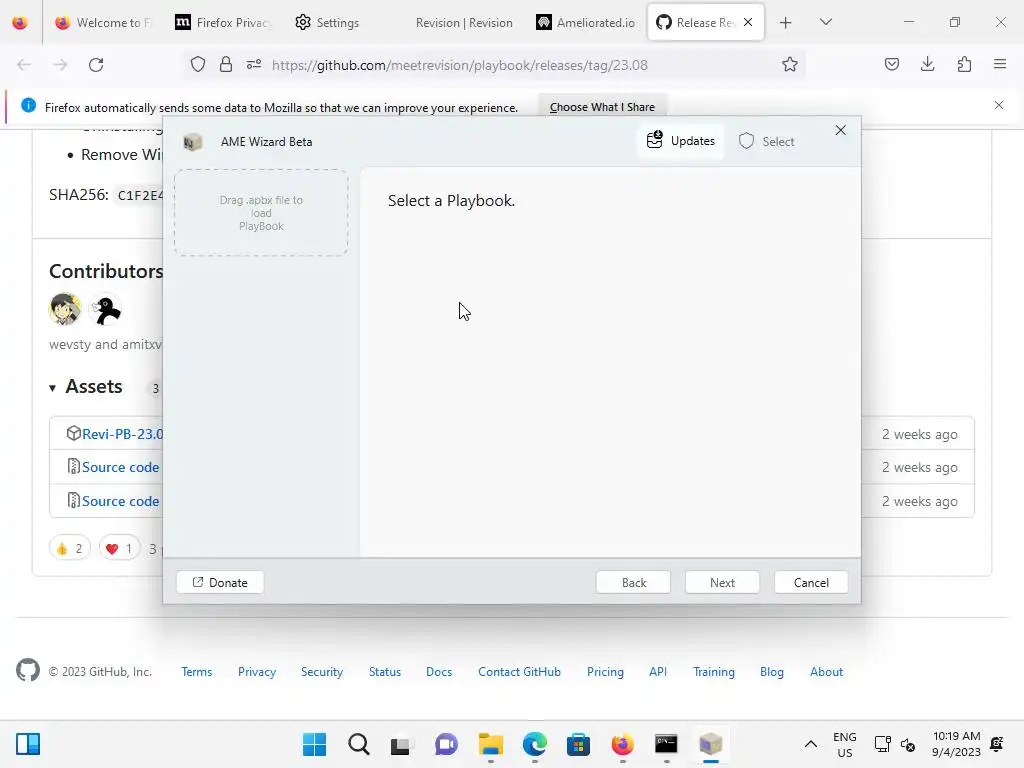Image resolution: width=1024 pixels, height=768 pixels.
Task: Collapse the Assets section on GitHub
Action: pyautogui.click(x=86, y=387)
